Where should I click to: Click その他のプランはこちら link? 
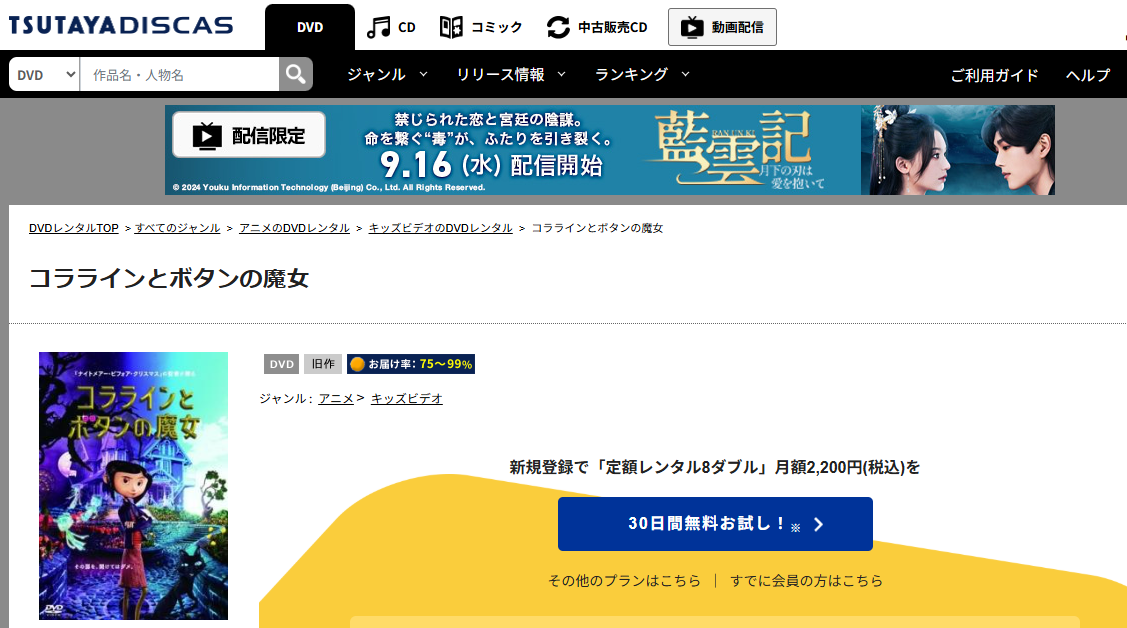[x=624, y=581]
